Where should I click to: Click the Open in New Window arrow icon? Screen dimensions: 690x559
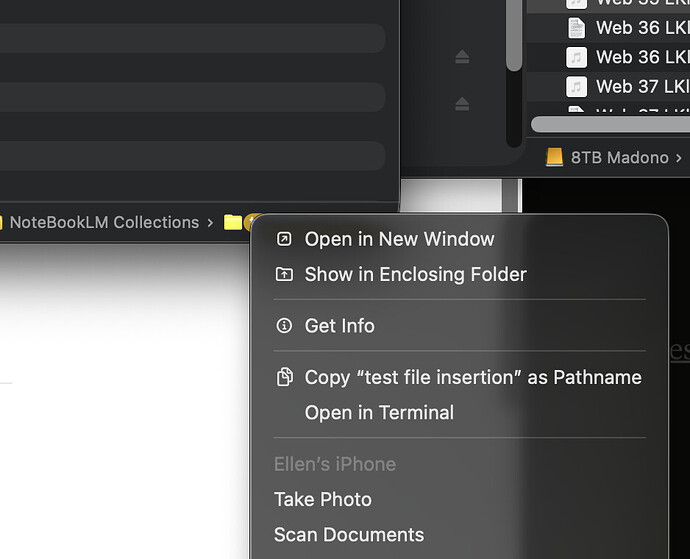pos(285,239)
